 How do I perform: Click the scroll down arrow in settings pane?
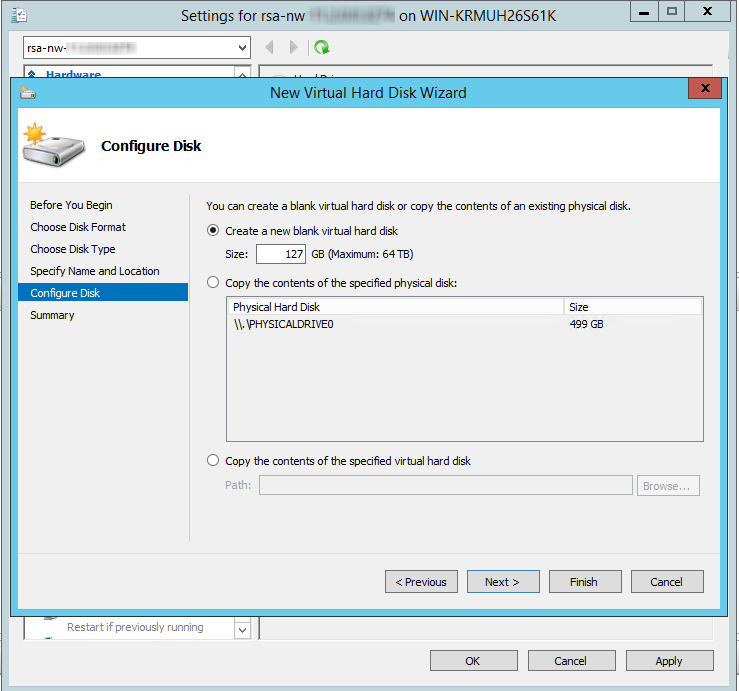(242, 630)
